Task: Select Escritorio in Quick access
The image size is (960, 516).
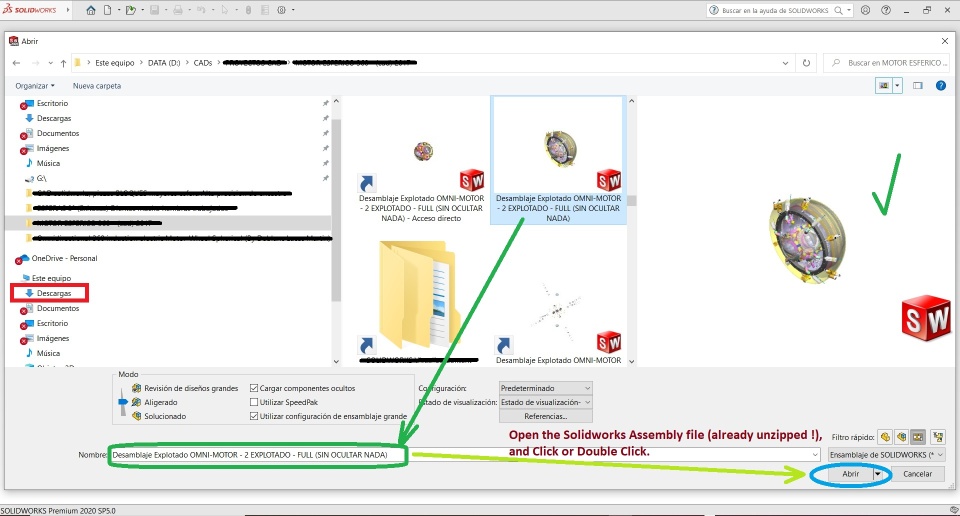Action: (x=52, y=103)
